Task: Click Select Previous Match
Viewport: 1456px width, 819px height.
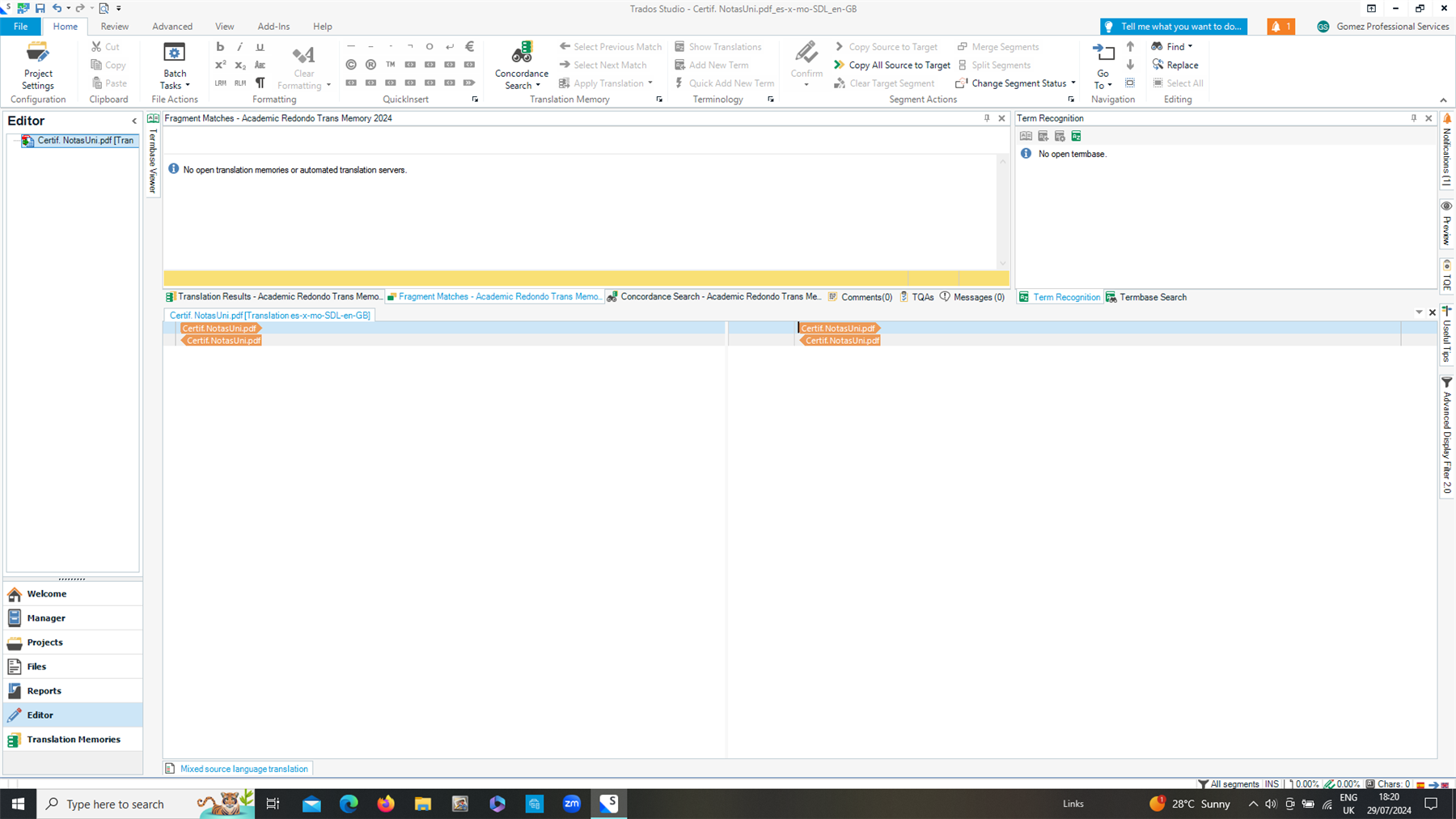Action: (611, 47)
